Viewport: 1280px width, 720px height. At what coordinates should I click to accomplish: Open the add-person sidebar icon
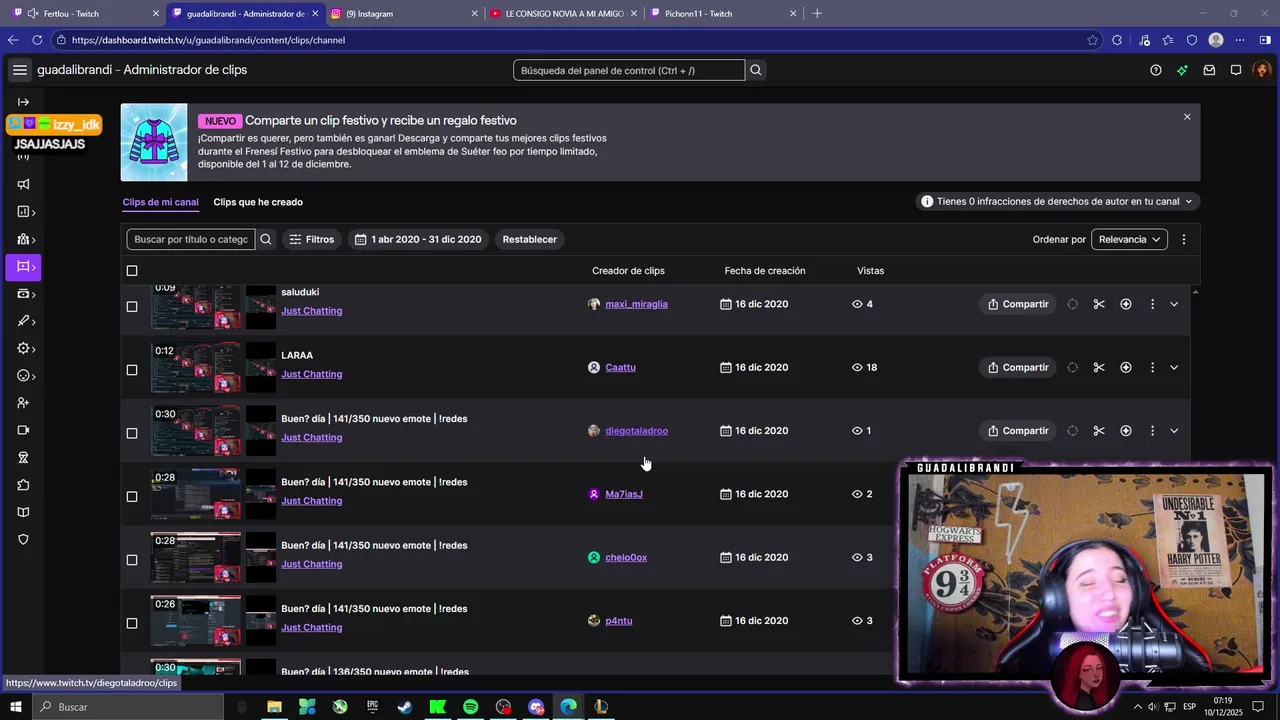(x=23, y=403)
